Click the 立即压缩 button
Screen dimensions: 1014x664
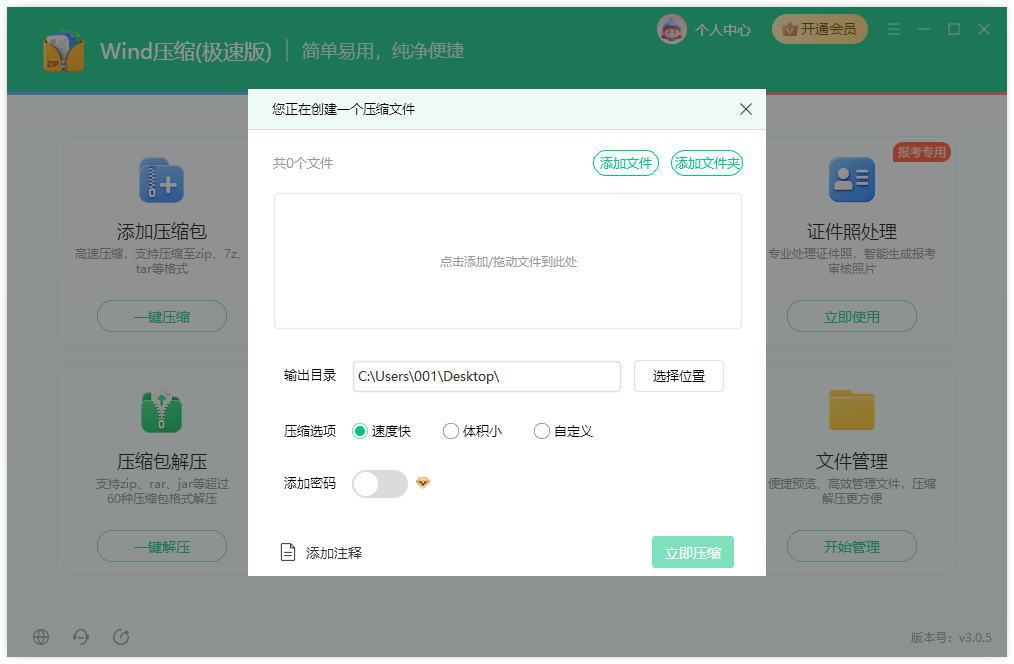coord(693,552)
